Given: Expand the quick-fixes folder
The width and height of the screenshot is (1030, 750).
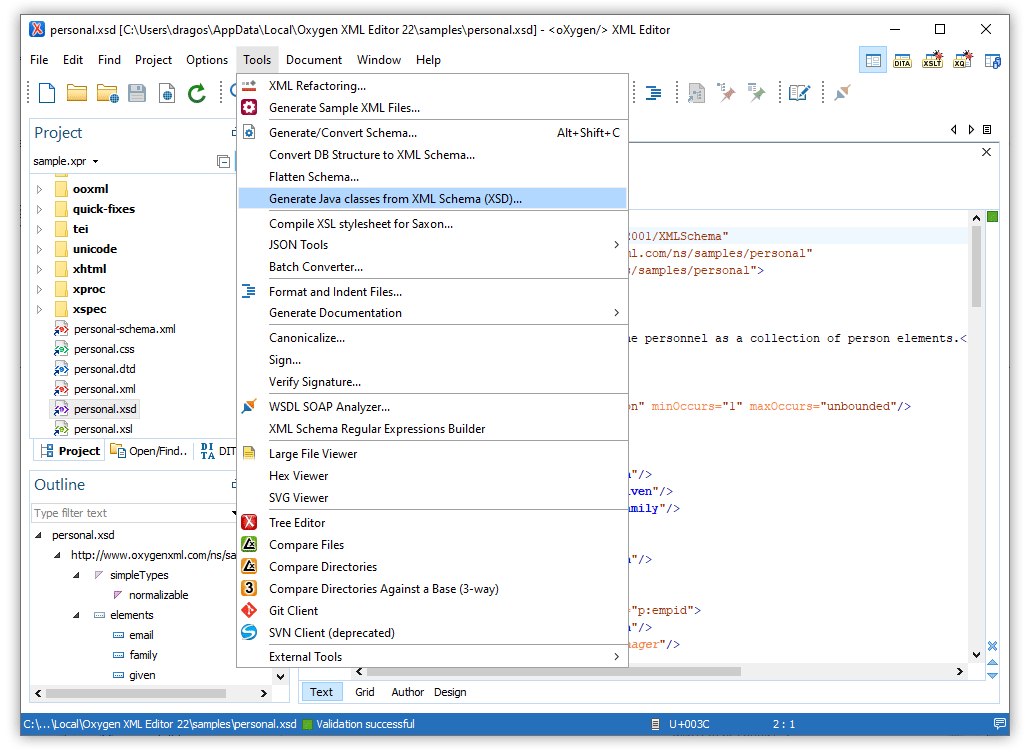Looking at the screenshot, I should (39, 209).
